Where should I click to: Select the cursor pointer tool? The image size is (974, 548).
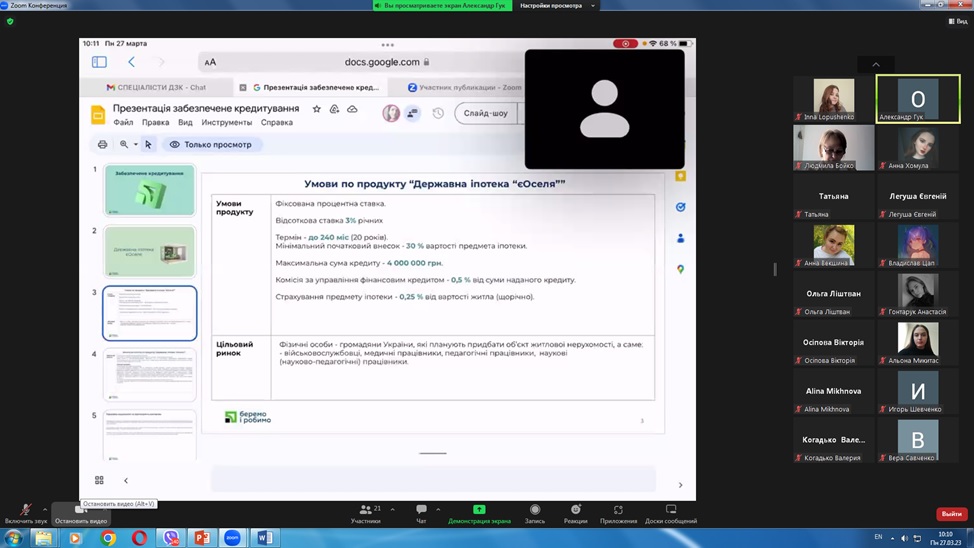148,144
